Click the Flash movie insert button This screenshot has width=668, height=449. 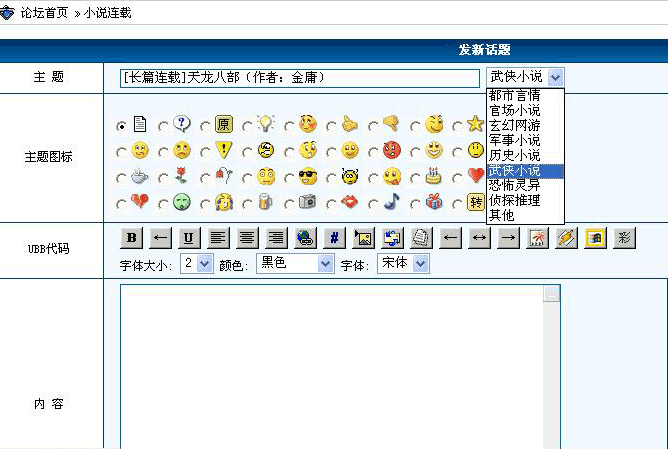tap(537, 238)
